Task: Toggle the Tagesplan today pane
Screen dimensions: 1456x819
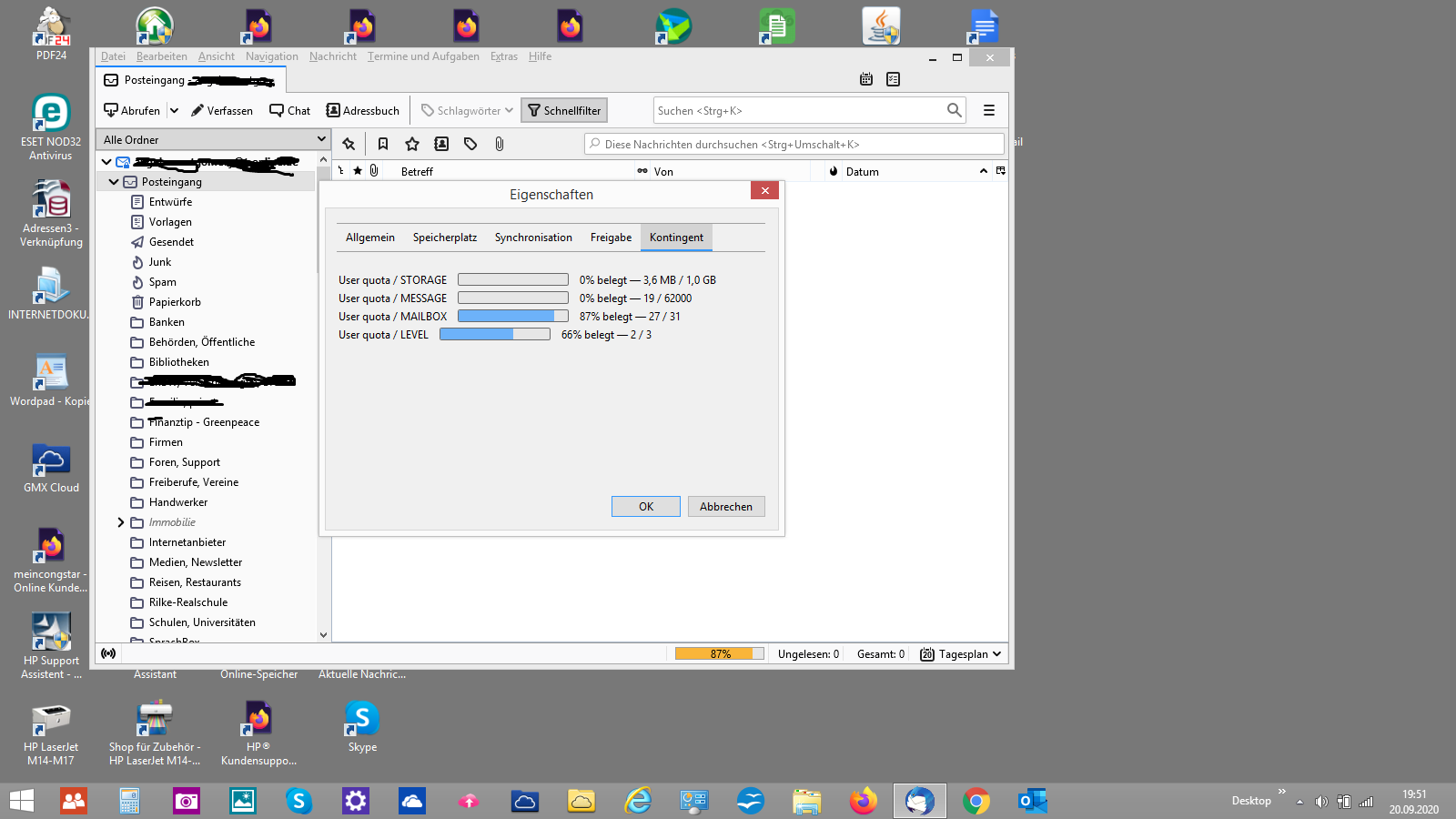Action: pos(960,654)
